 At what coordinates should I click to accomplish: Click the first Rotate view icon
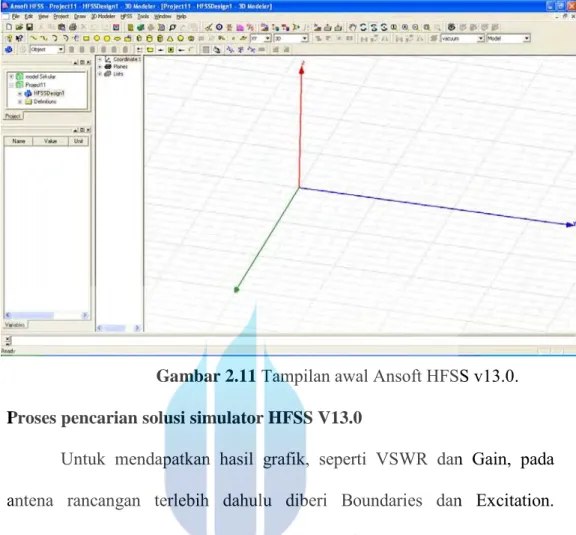click(x=363, y=27)
